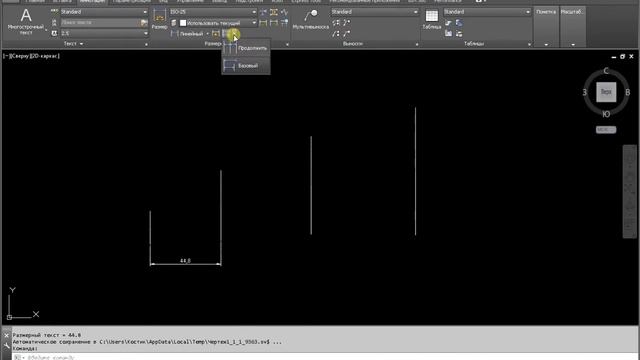Click the Размер dimension tool button

[x=159, y=19]
